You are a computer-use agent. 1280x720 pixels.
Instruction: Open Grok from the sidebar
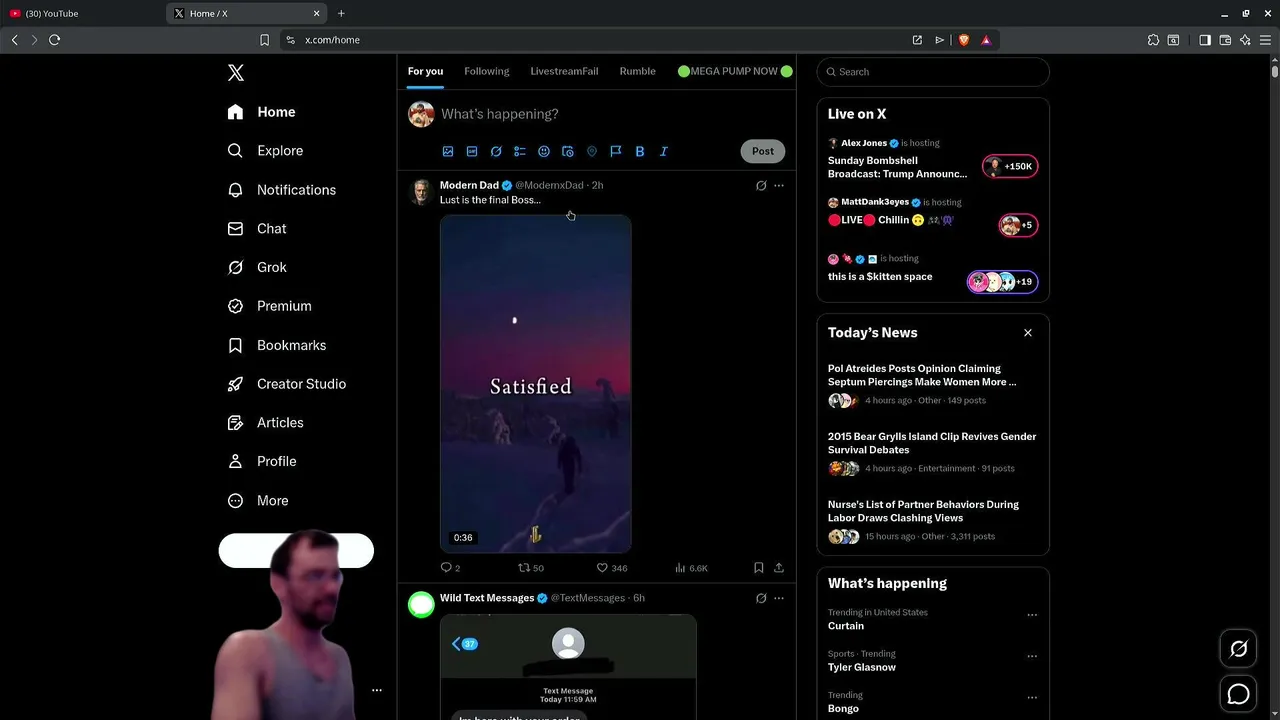tap(257, 268)
